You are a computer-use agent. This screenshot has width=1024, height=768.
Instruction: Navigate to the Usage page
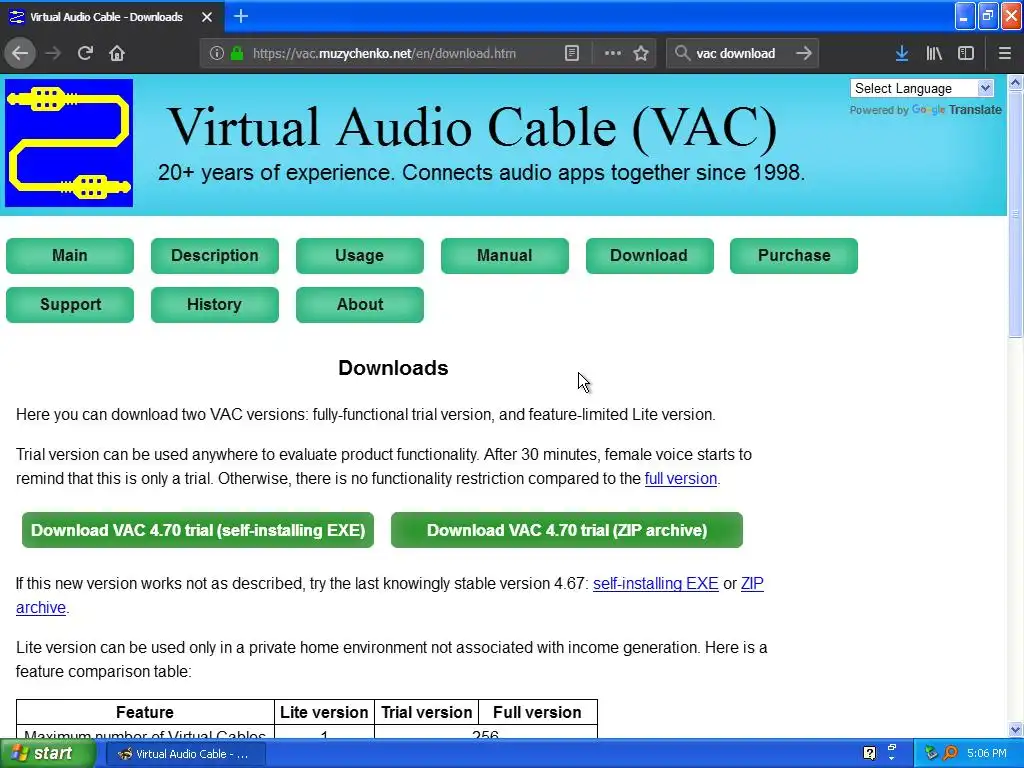[x=360, y=255]
